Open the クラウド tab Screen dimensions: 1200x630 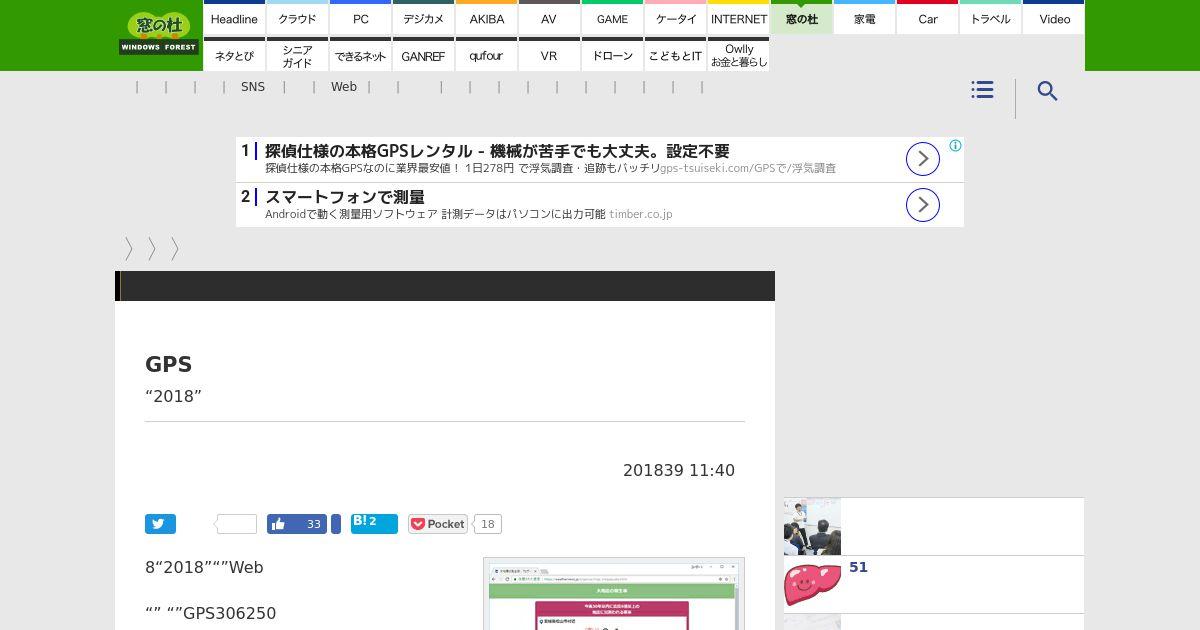[x=297, y=18]
